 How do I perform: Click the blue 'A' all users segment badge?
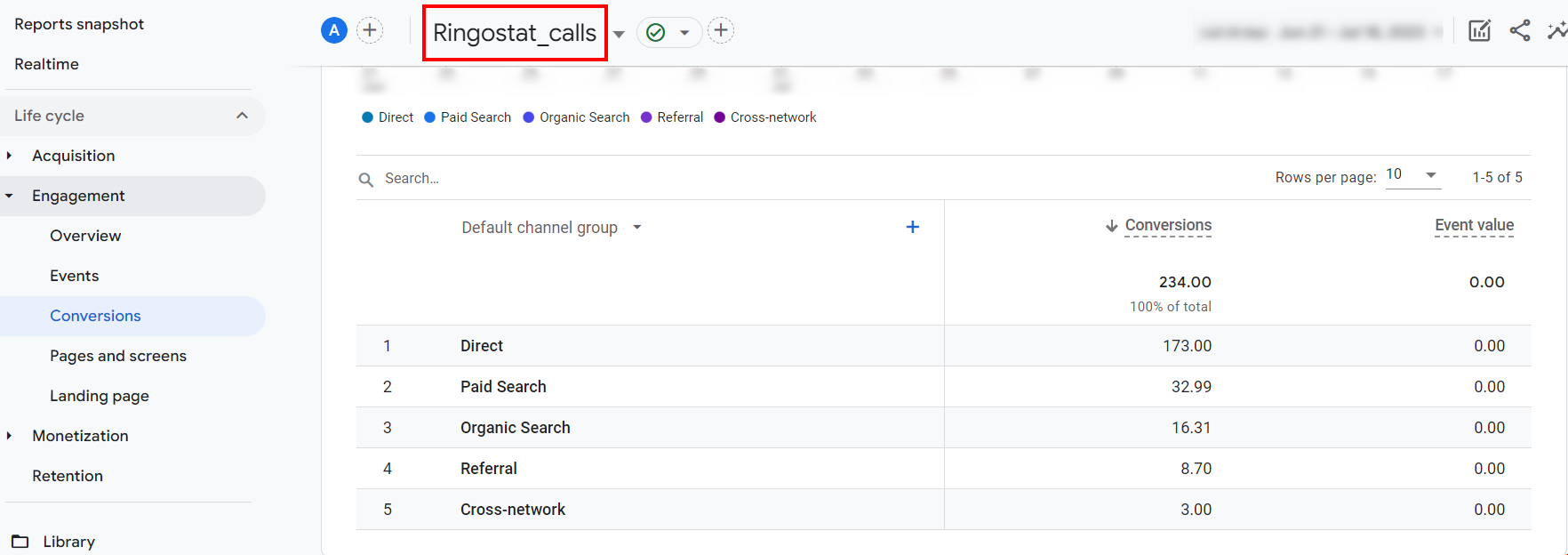(x=334, y=31)
